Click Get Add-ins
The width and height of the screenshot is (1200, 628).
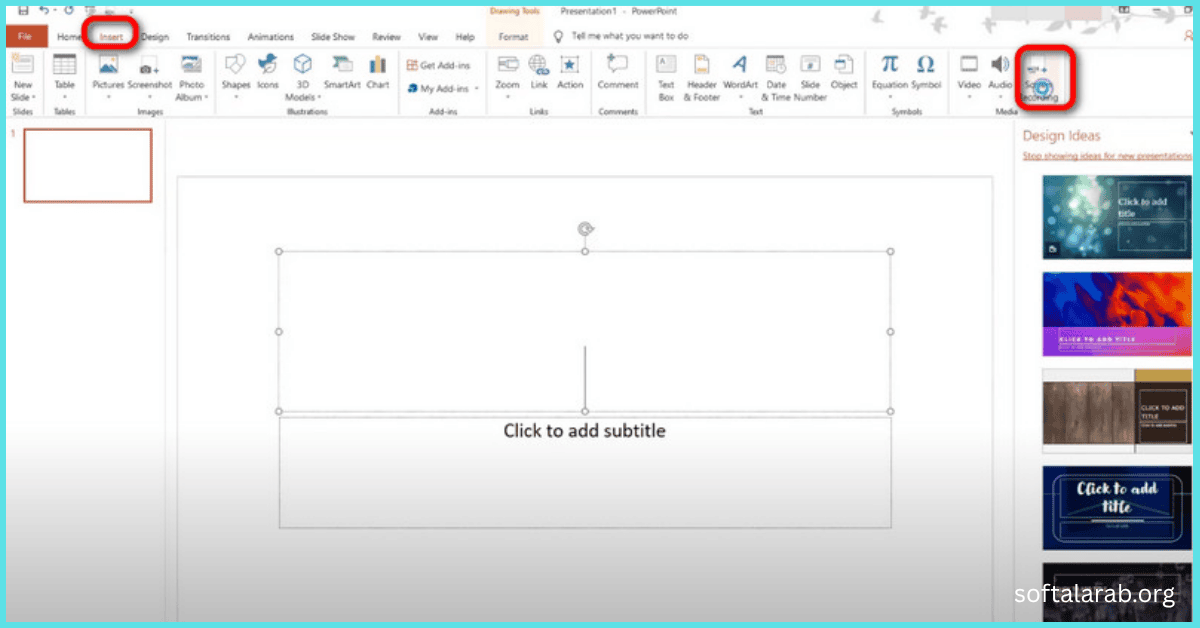coord(439,65)
